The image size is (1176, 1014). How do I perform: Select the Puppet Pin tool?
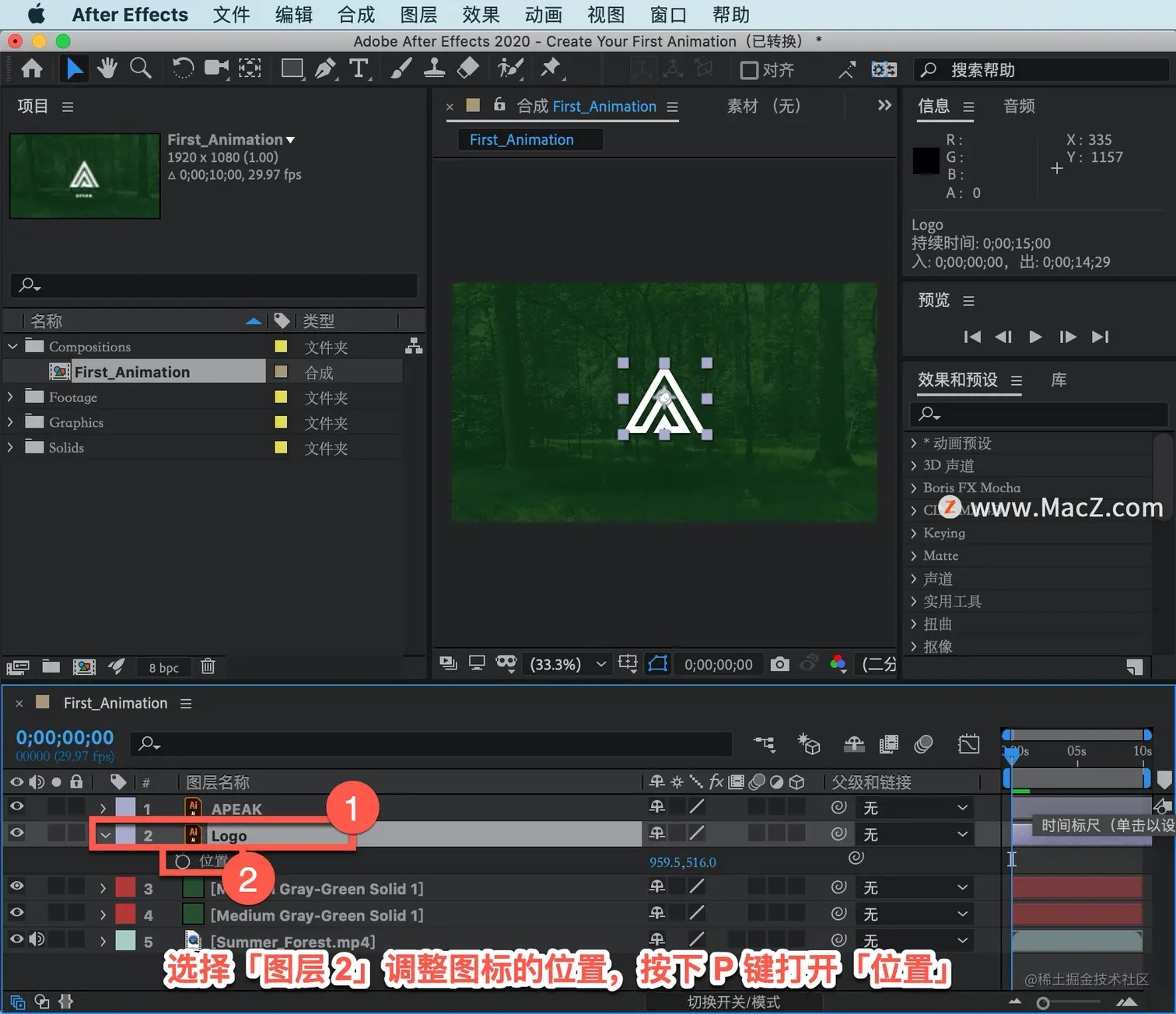tap(551, 69)
